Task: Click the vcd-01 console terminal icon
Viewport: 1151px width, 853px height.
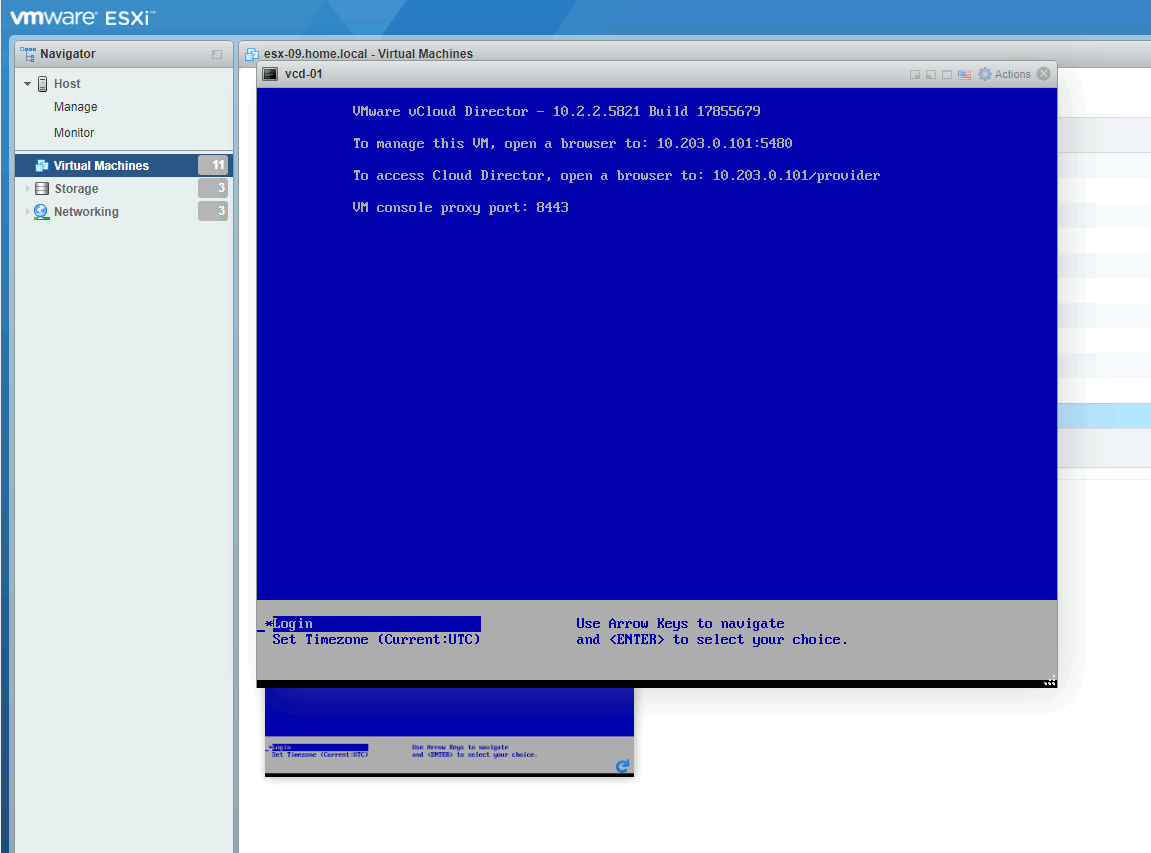Action: tap(269, 74)
